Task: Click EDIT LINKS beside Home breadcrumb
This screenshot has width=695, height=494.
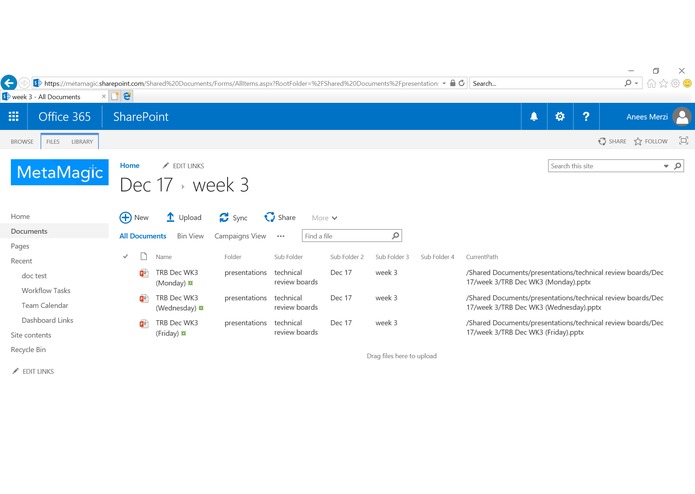Action: click(x=183, y=166)
